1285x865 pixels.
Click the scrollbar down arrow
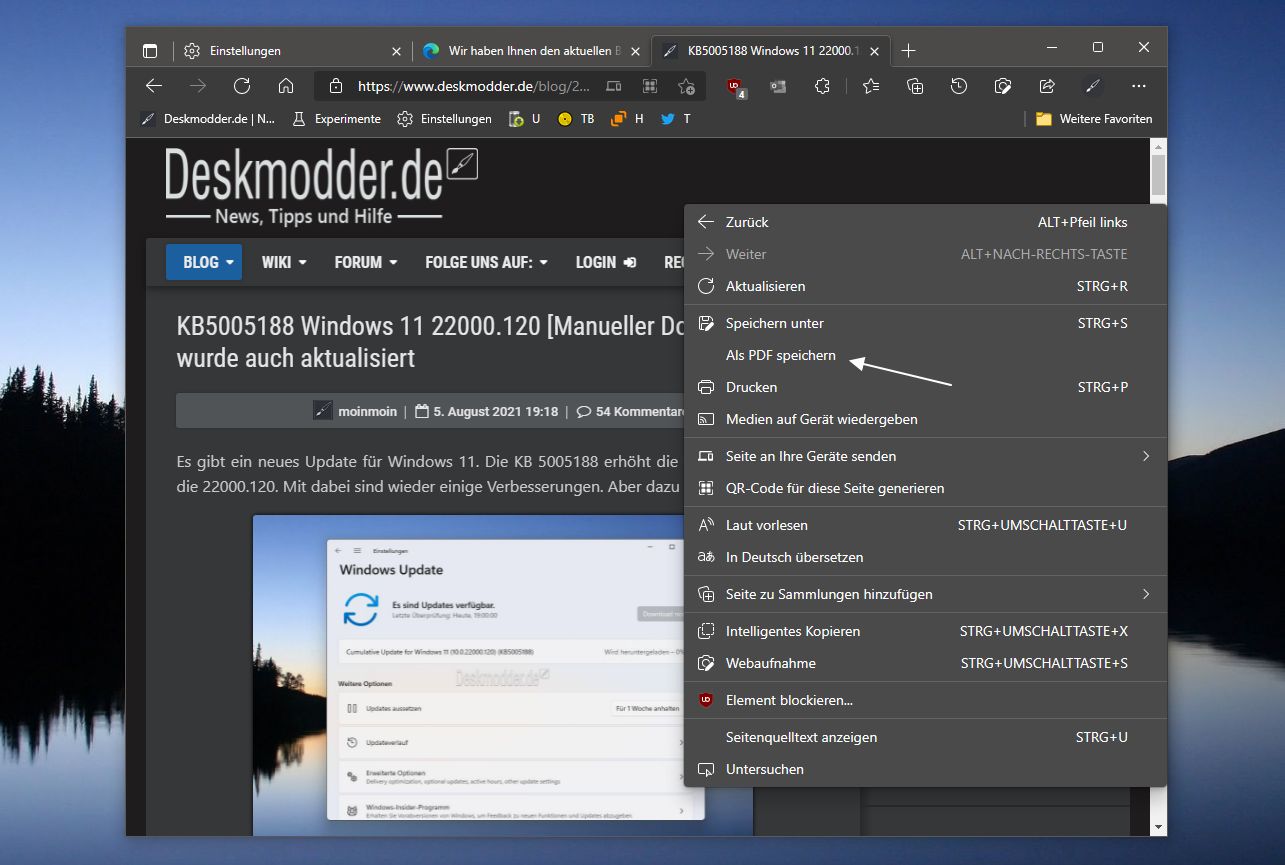click(1158, 827)
